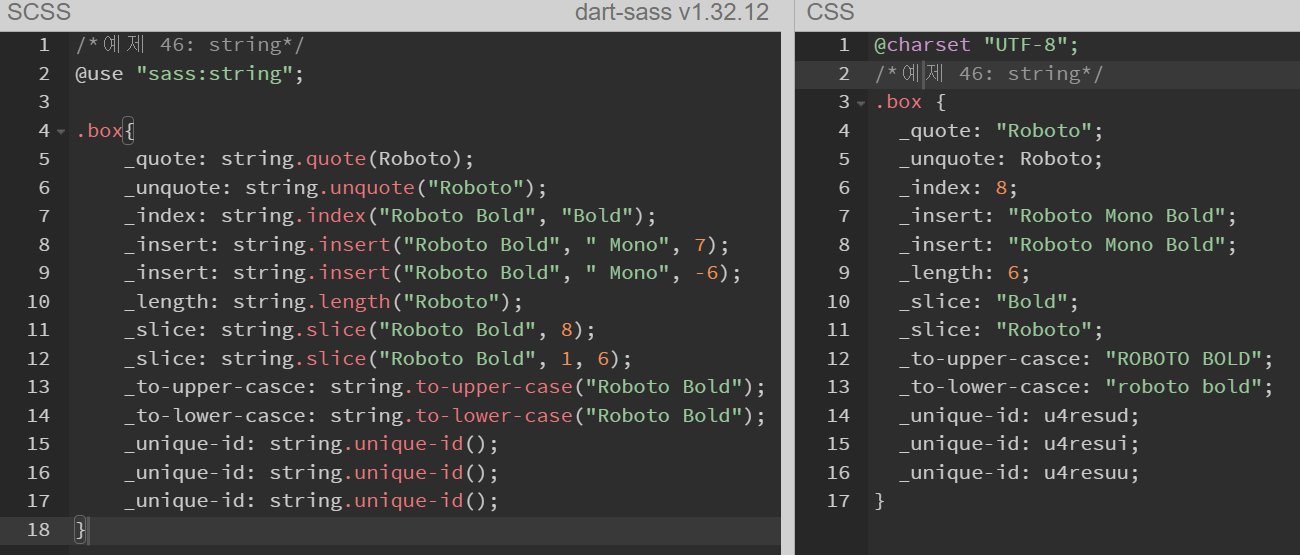
Task: Click the unique-id call on SCSS line 15
Action: click(x=384, y=444)
